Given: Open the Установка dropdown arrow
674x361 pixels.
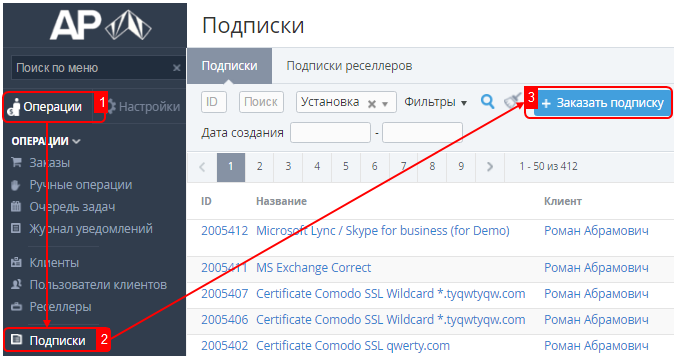Looking at the screenshot, I should (385, 104).
